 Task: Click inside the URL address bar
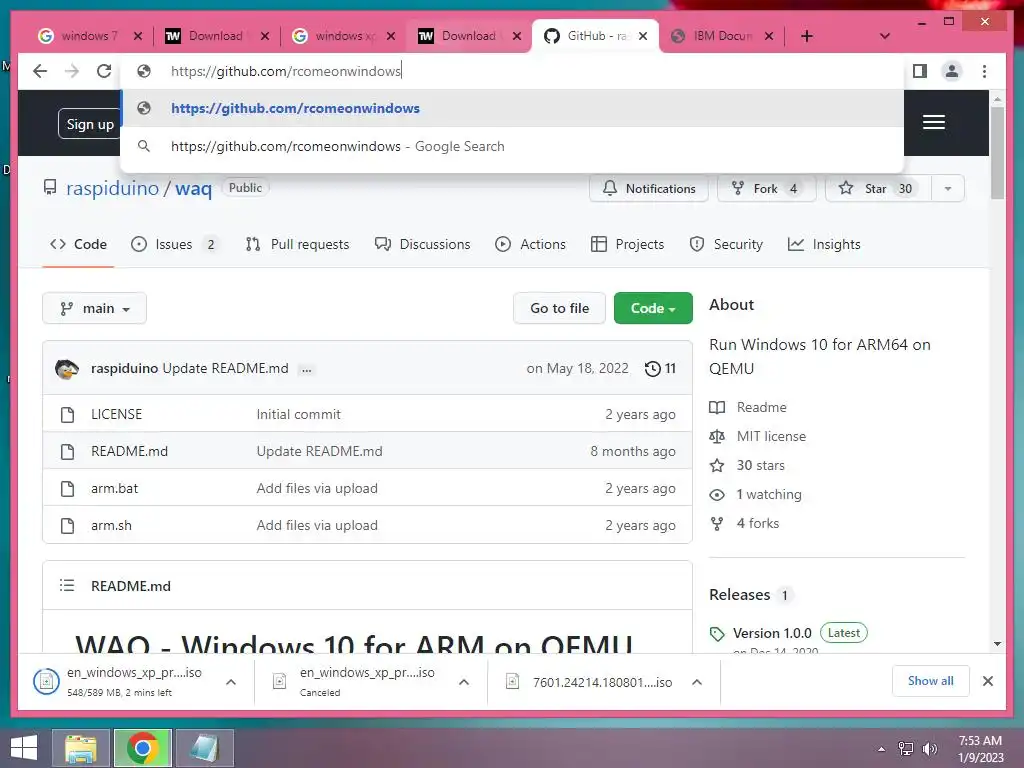[513, 71]
